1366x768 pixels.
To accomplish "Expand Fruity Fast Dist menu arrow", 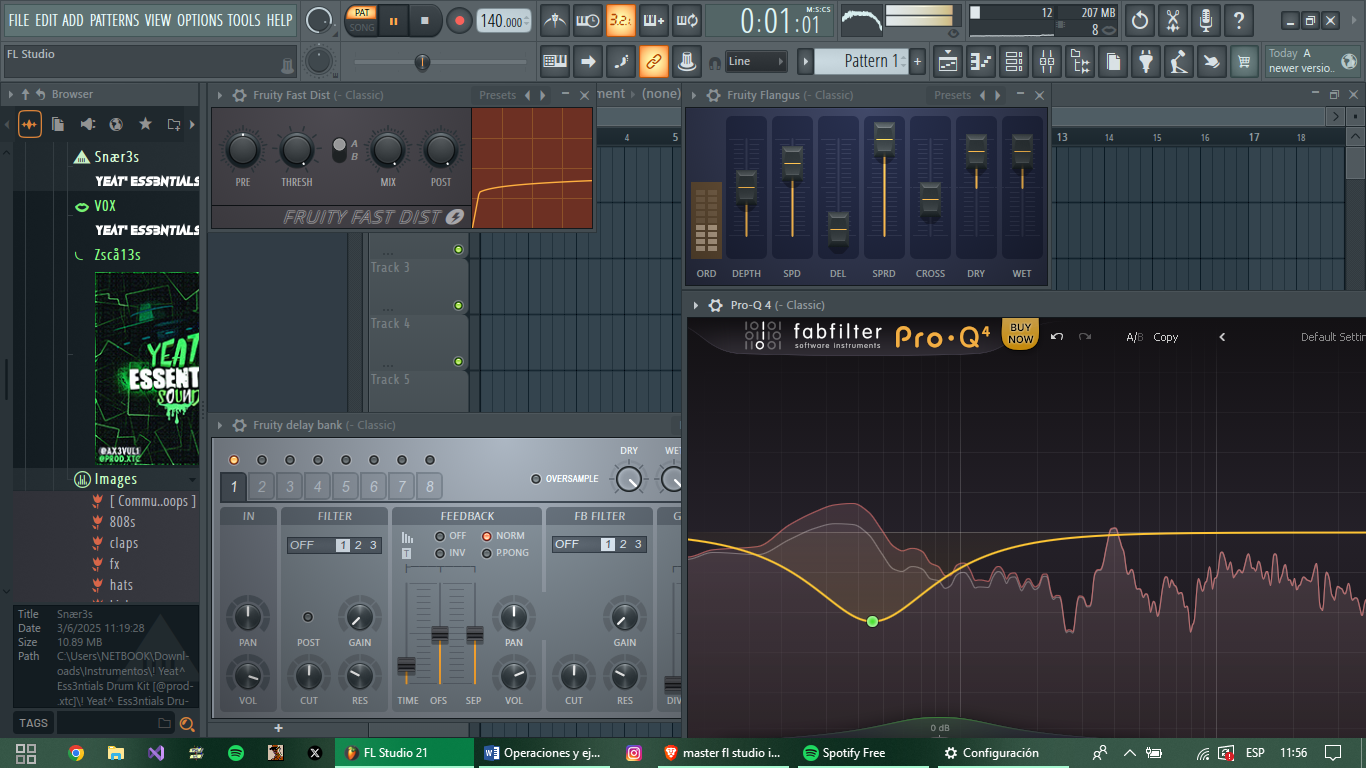I will pyautogui.click(x=221, y=95).
